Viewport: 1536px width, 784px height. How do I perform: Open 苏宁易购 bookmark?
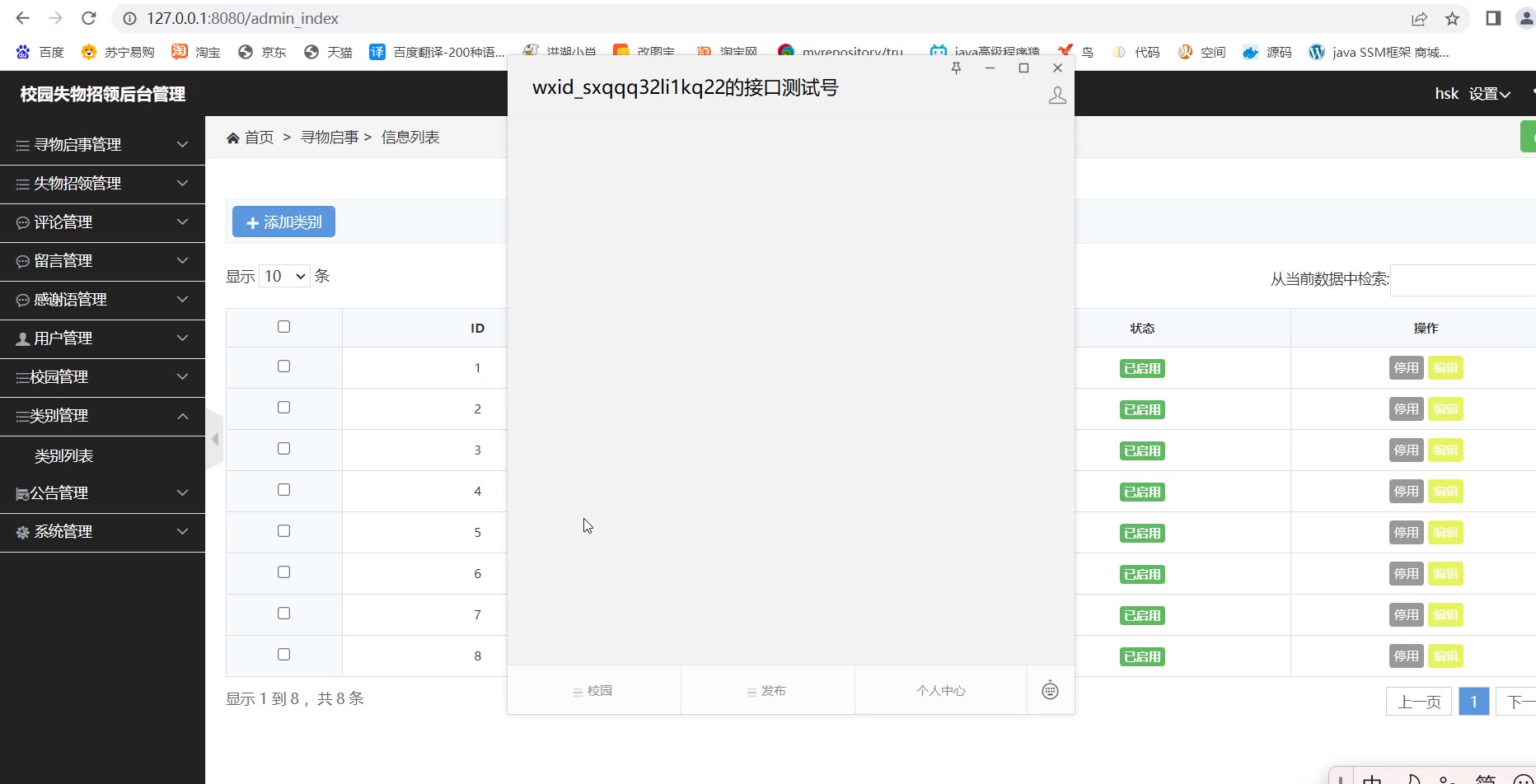pyautogui.click(x=118, y=52)
